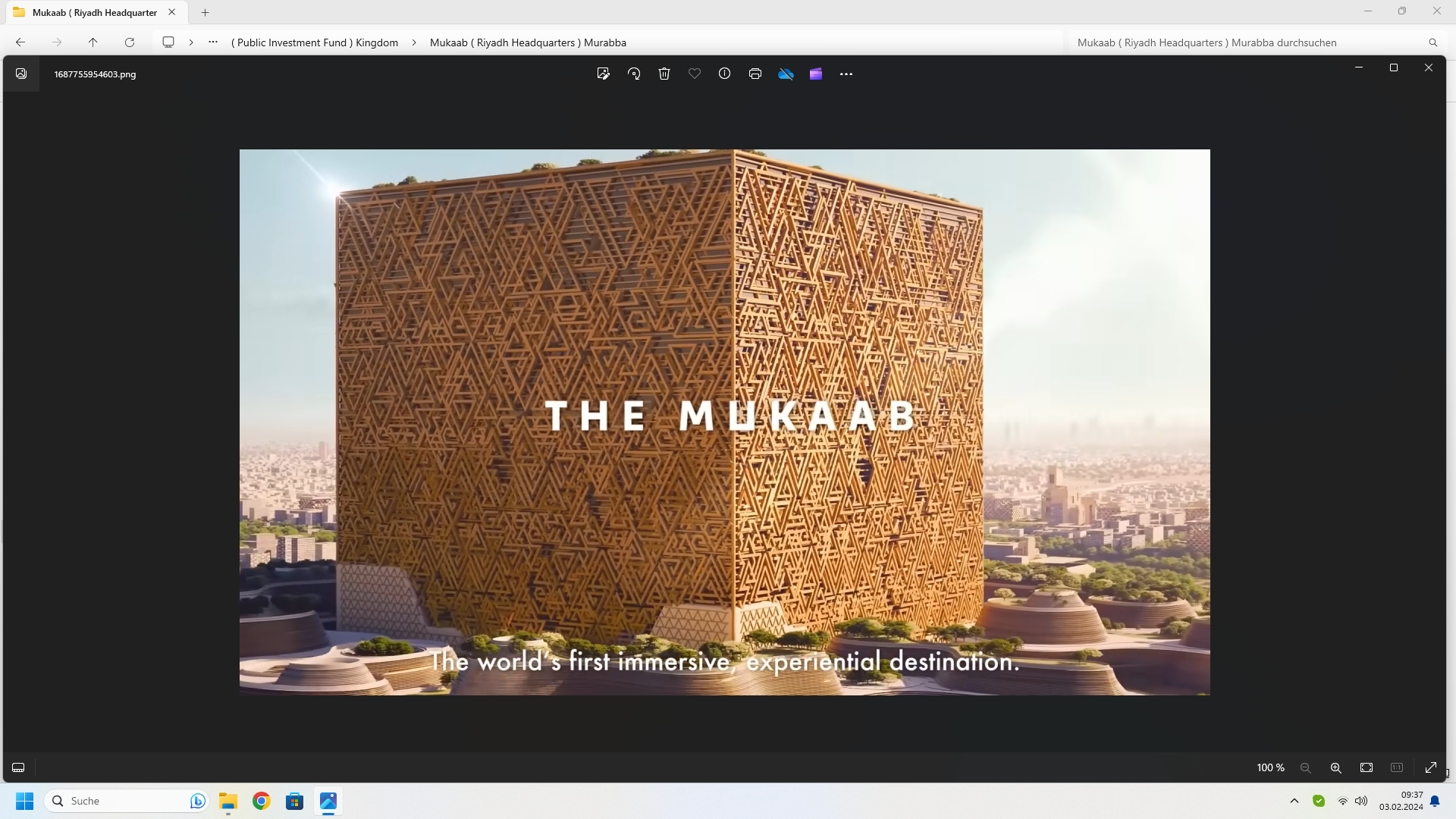Click the search magnifier in Explorer
1456x819 pixels.
click(x=1433, y=42)
